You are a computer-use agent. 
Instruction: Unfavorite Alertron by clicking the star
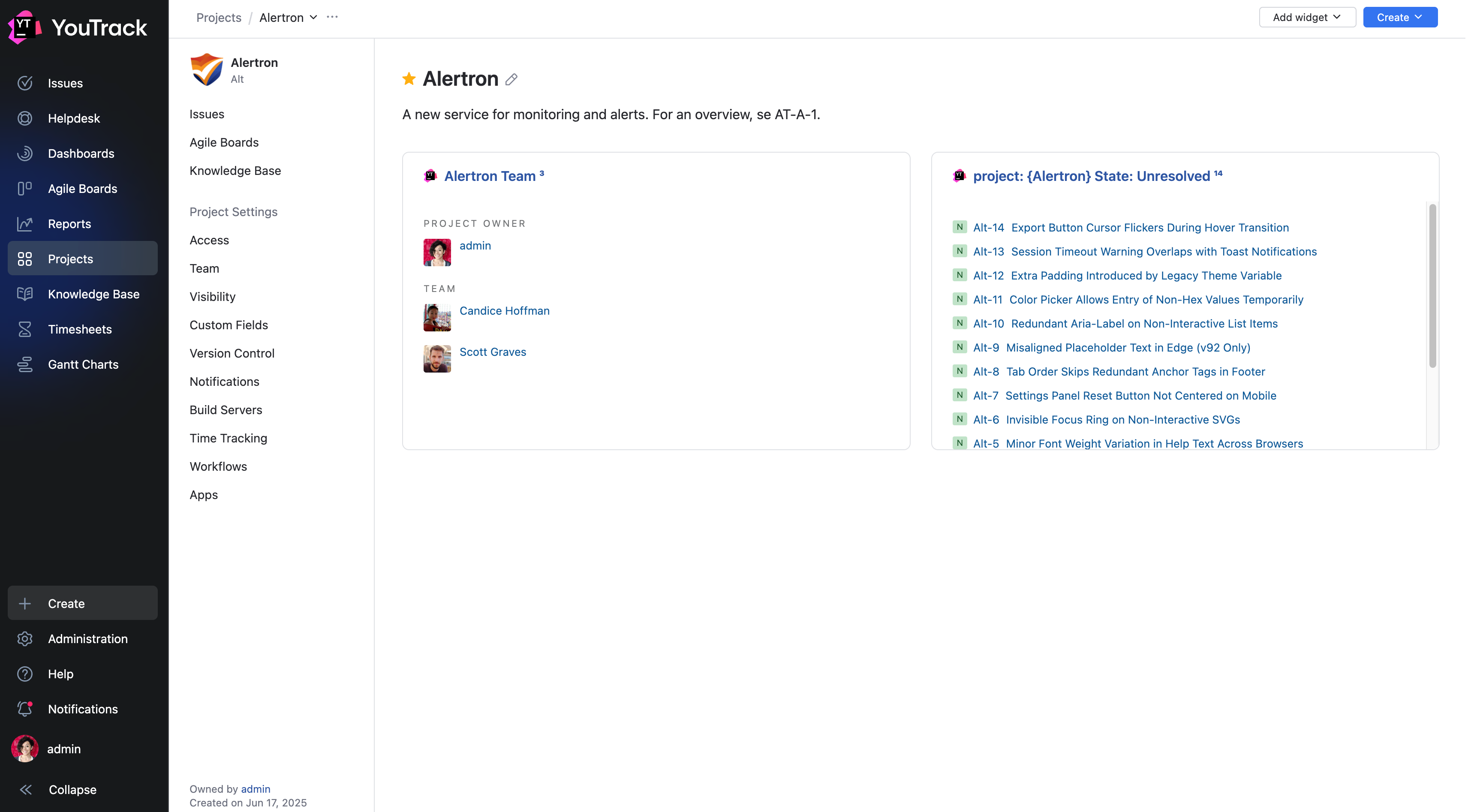(x=409, y=79)
